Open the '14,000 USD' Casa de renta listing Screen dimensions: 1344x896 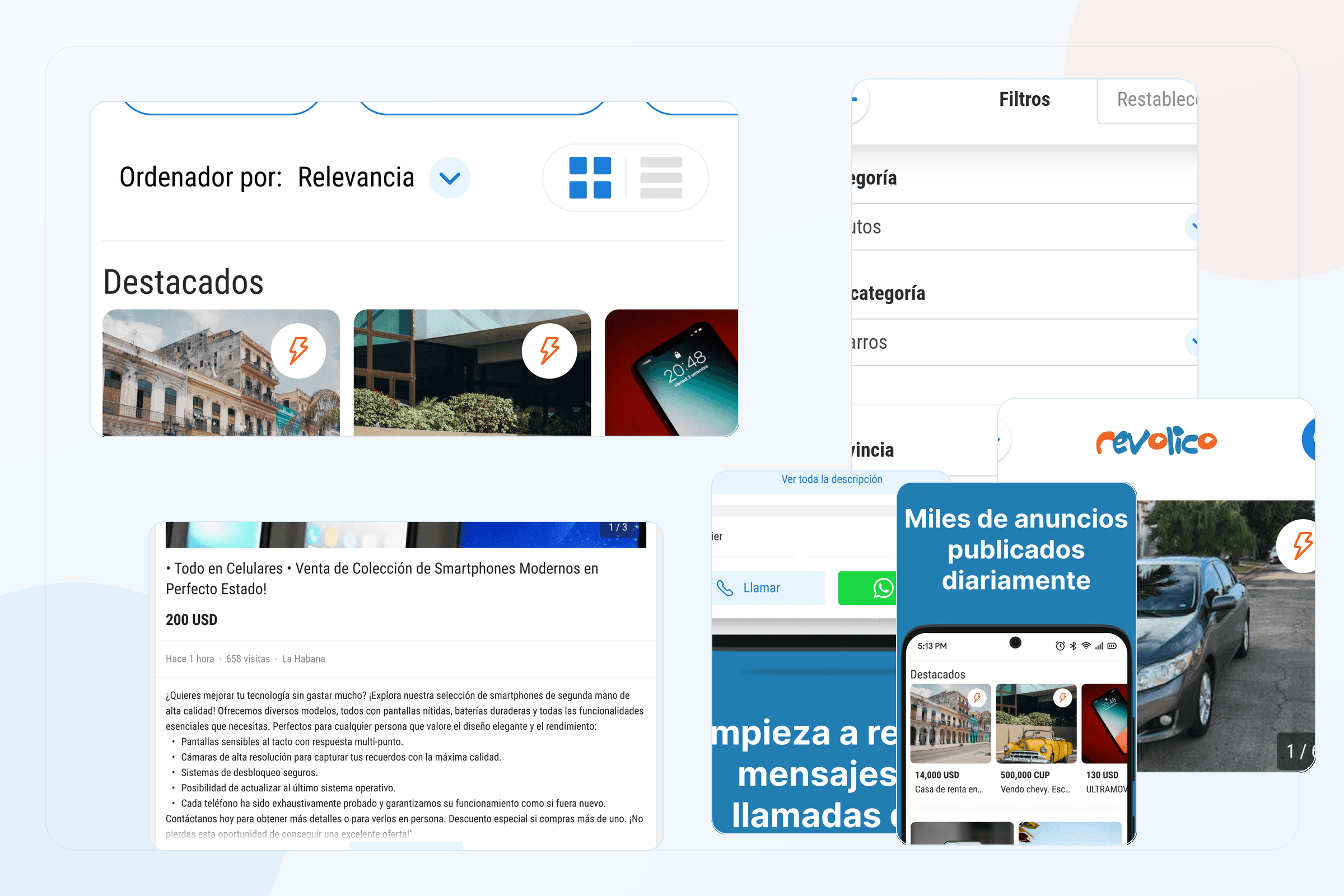tap(950, 739)
